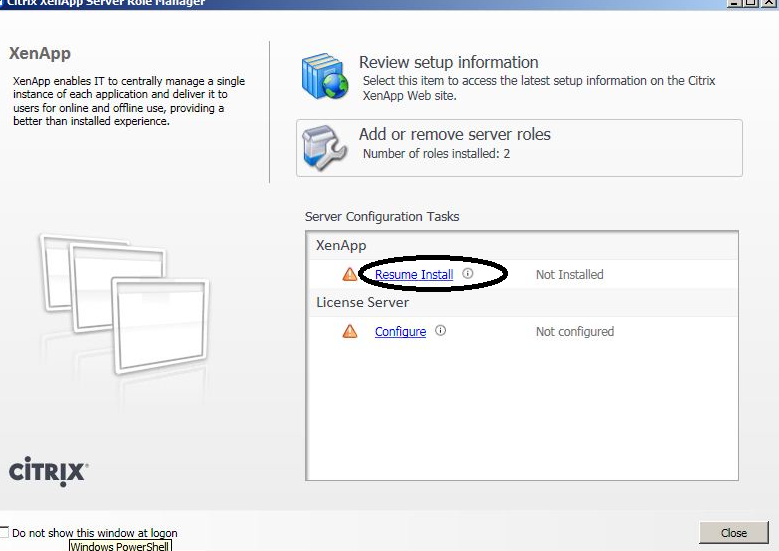Click the warning icon in License Server row
This screenshot has height=551, width=779.
[350, 331]
